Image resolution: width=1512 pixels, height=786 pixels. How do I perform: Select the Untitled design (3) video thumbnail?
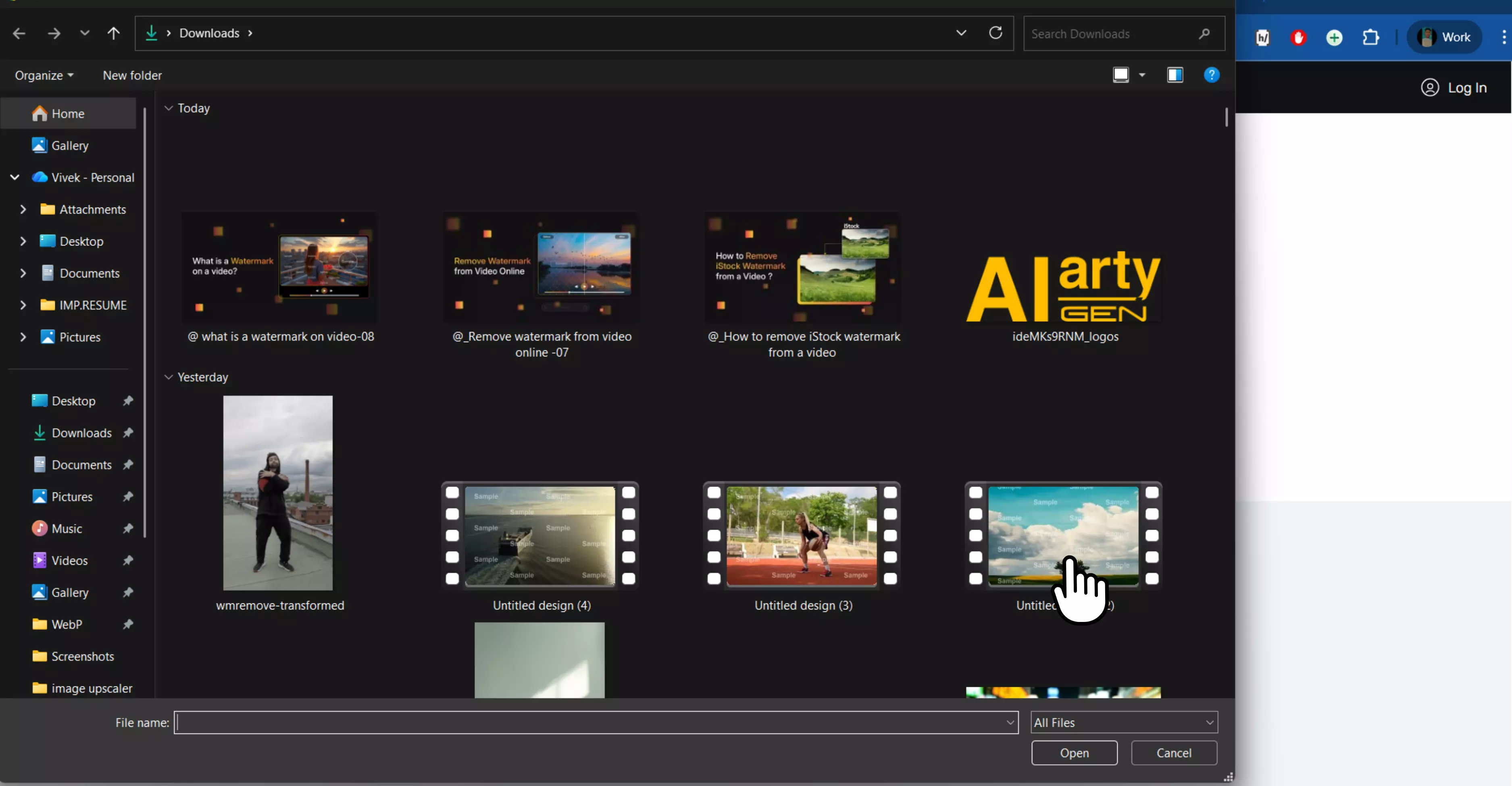click(802, 536)
